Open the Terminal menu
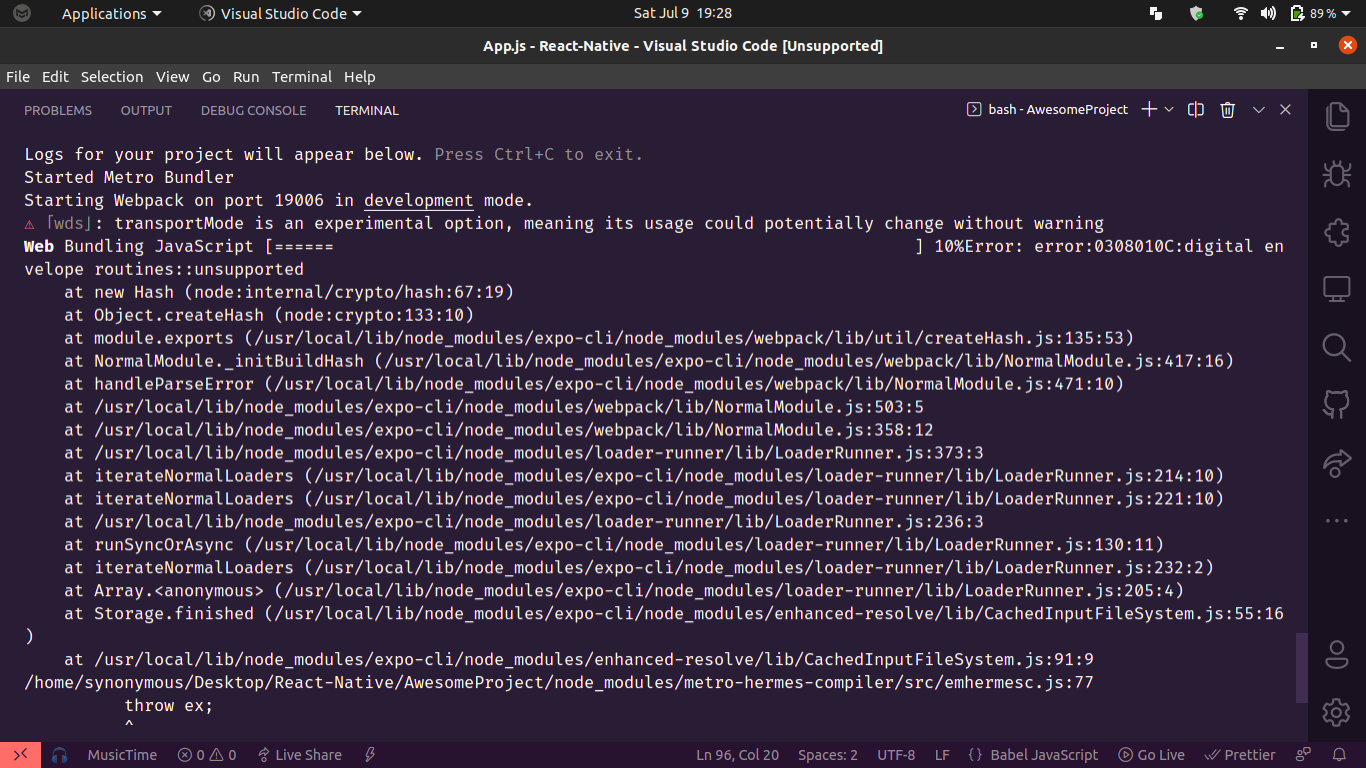This screenshot has height=768, width=1366. click(x=302, y=77)
